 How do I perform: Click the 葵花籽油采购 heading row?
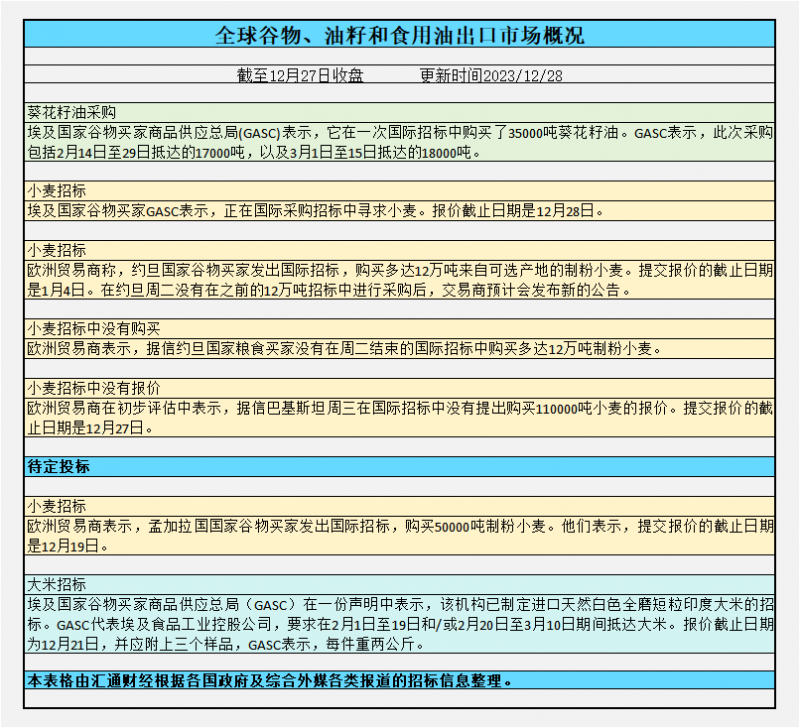[x=399, y=112]
